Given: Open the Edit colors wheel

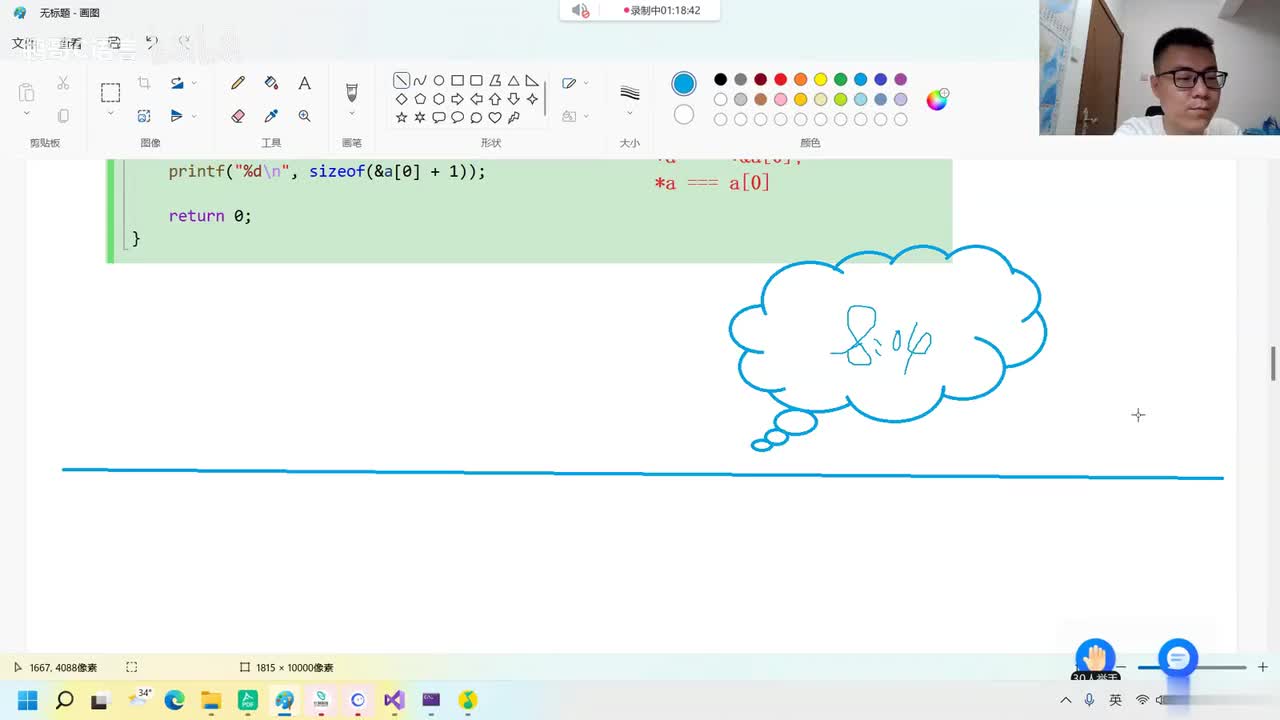Looking at the screenshot, I should click(937, 99).
